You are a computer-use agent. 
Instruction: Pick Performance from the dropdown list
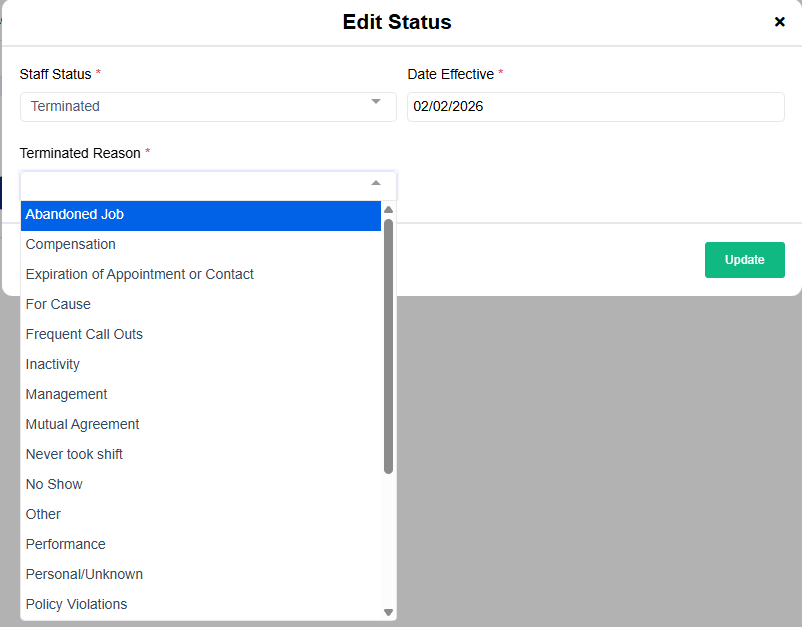pyautogui.click(x=200, y=544)
